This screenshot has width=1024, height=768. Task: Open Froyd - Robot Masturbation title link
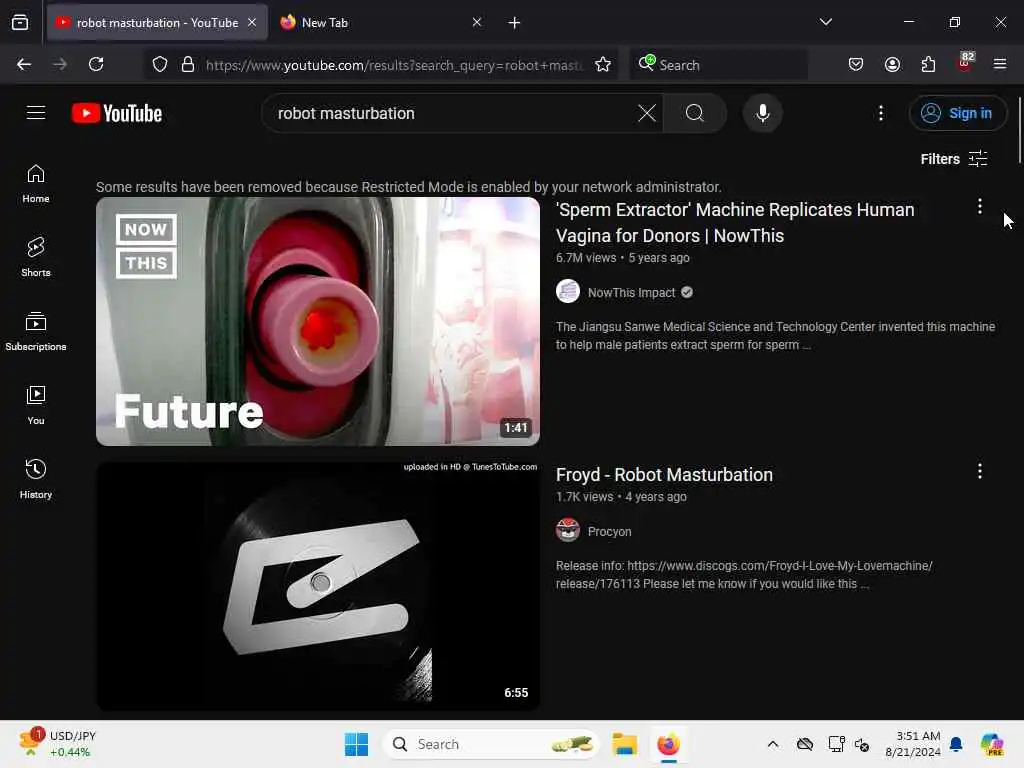pyautogui.click(x=664, y=475)
